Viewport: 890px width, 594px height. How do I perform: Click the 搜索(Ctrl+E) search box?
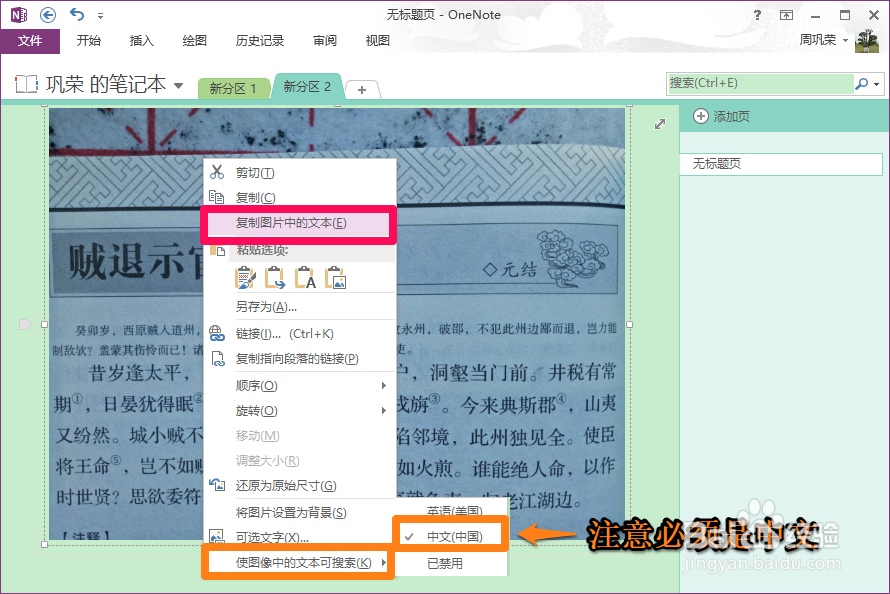[760, 83]
